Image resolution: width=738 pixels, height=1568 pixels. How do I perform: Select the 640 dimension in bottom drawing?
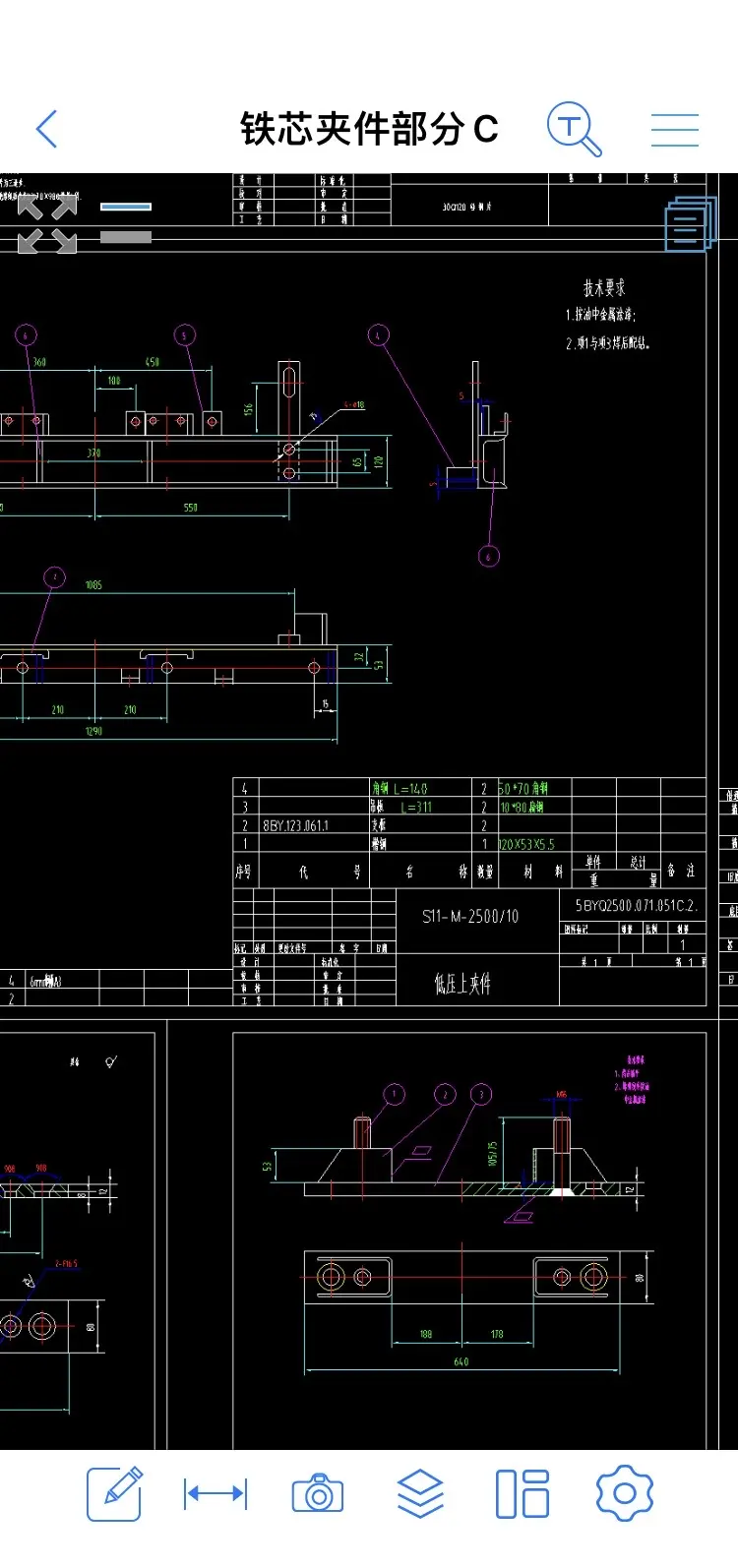[461, 1361]
